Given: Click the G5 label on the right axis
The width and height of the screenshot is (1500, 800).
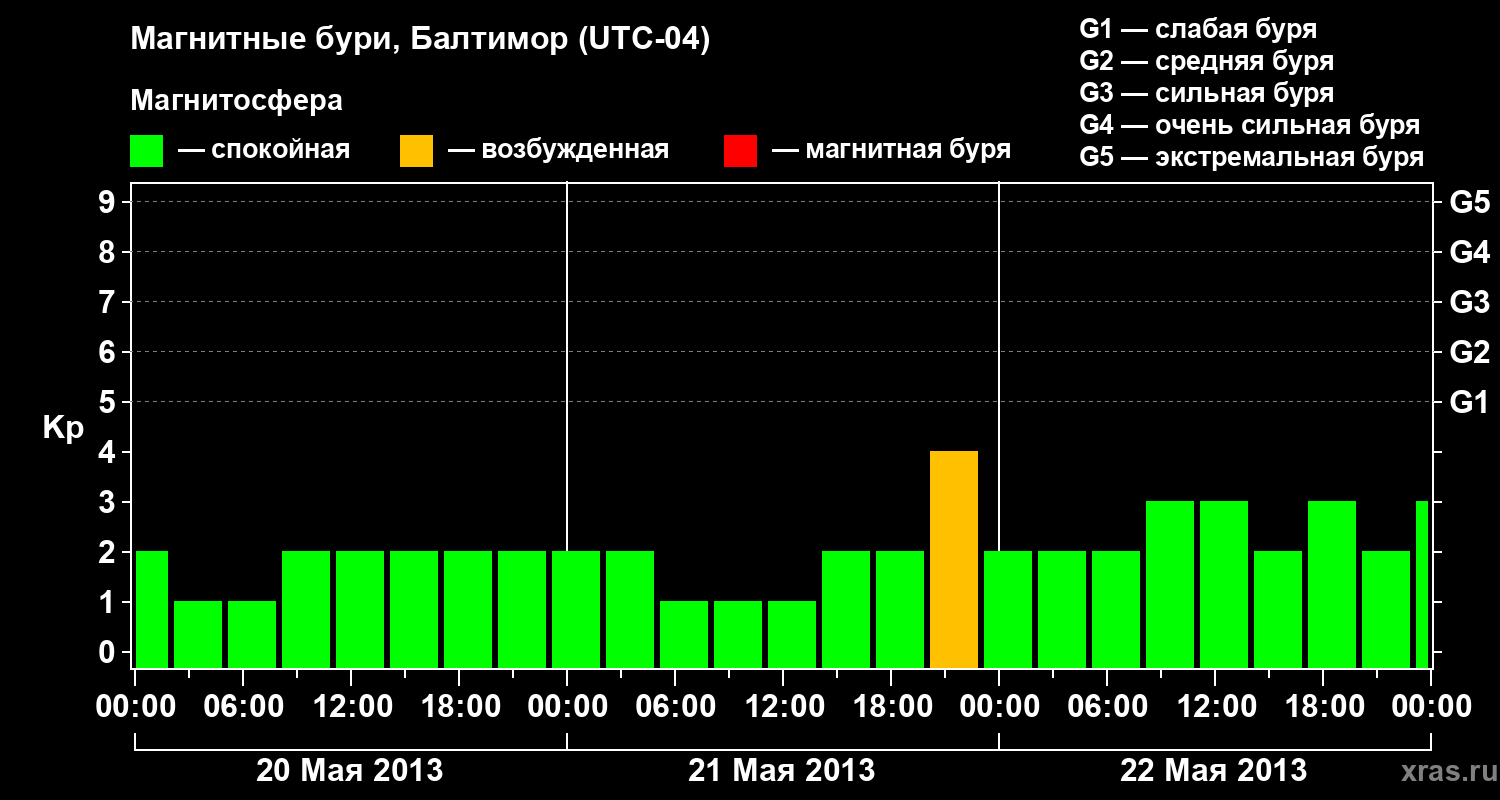Looking at the screenshot, I should tap(1469, 202).
